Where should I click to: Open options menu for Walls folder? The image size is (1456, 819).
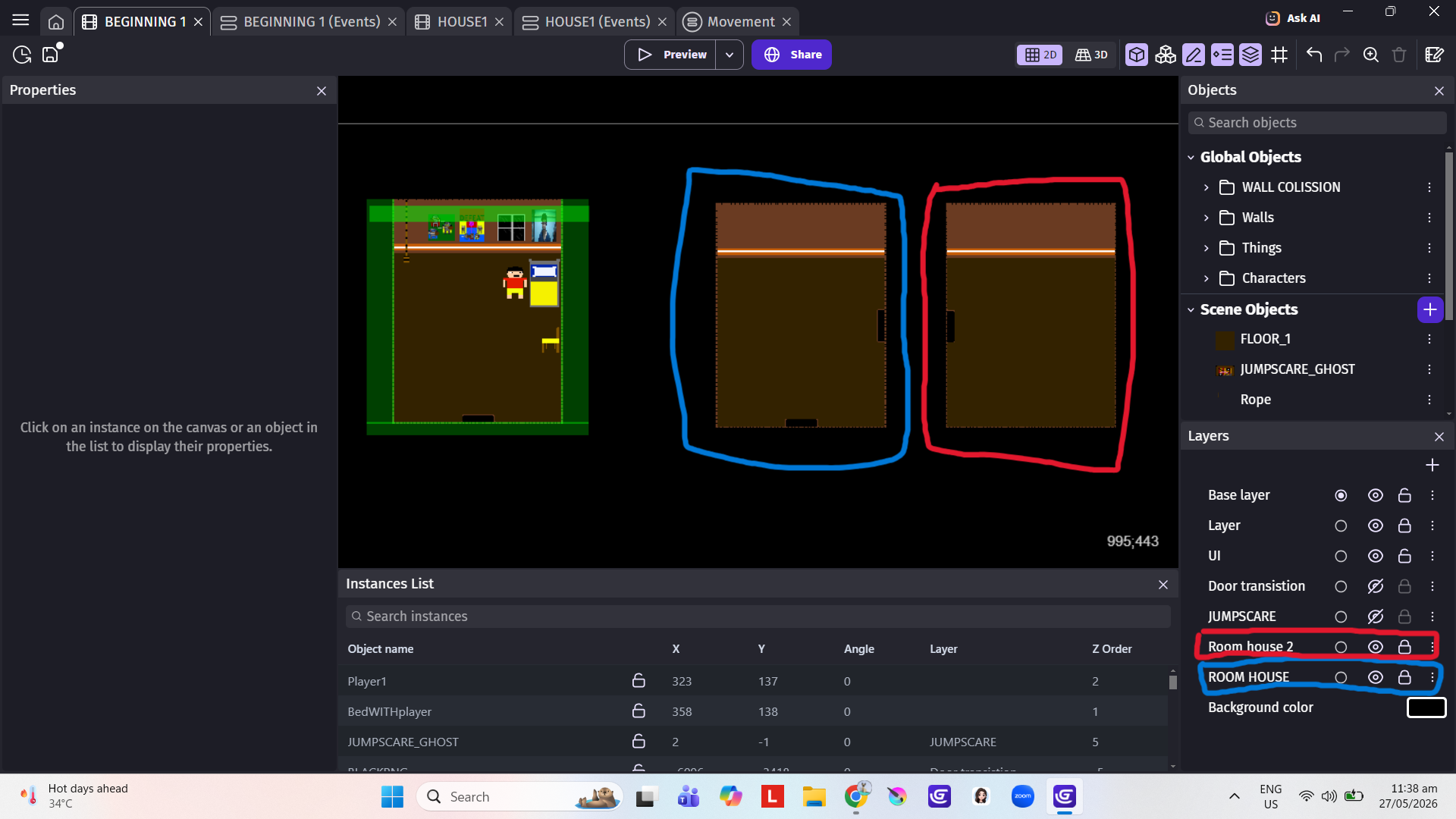[x=1429, y=218]
